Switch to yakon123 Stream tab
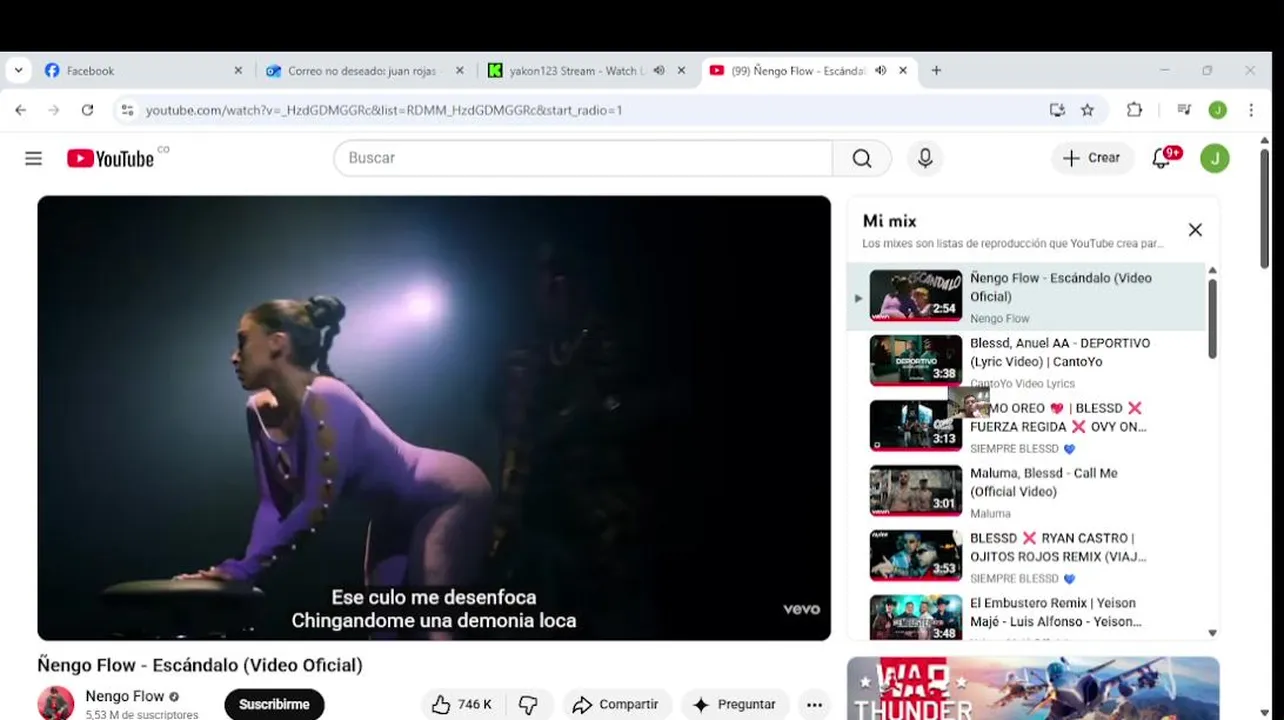The image size is (1284, 720). 575,71
